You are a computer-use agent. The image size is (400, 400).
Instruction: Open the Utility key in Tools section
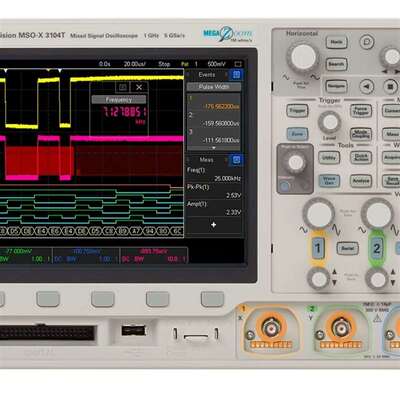[x=329, y=157]
